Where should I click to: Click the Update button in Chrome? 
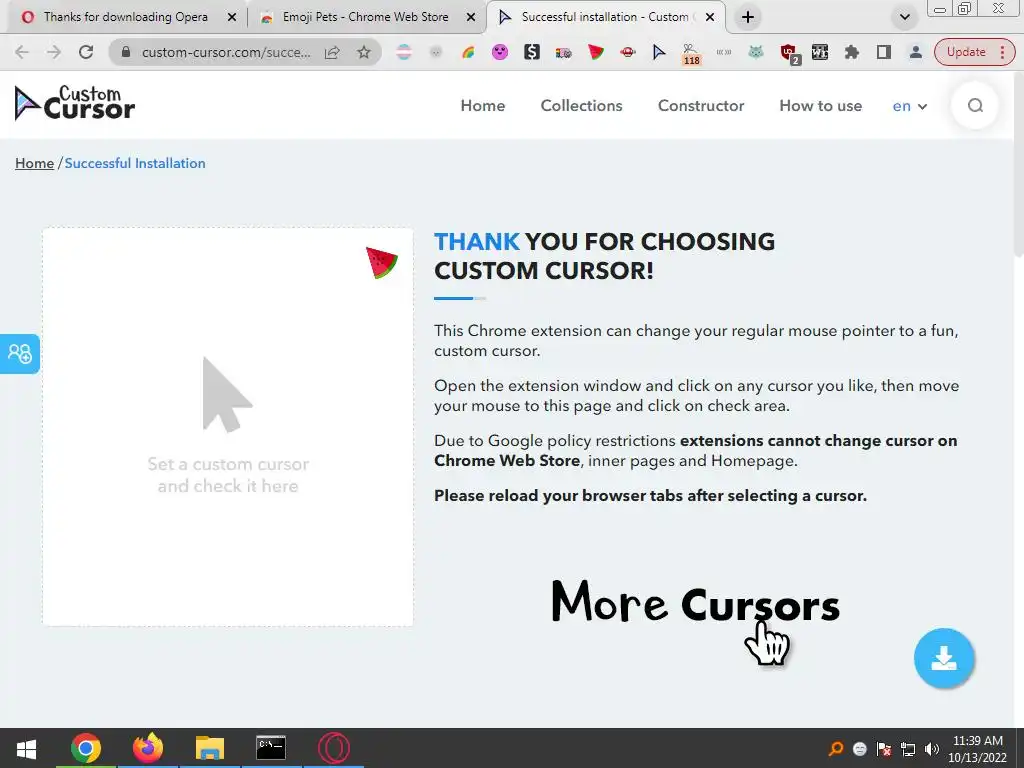pos(966,52)
